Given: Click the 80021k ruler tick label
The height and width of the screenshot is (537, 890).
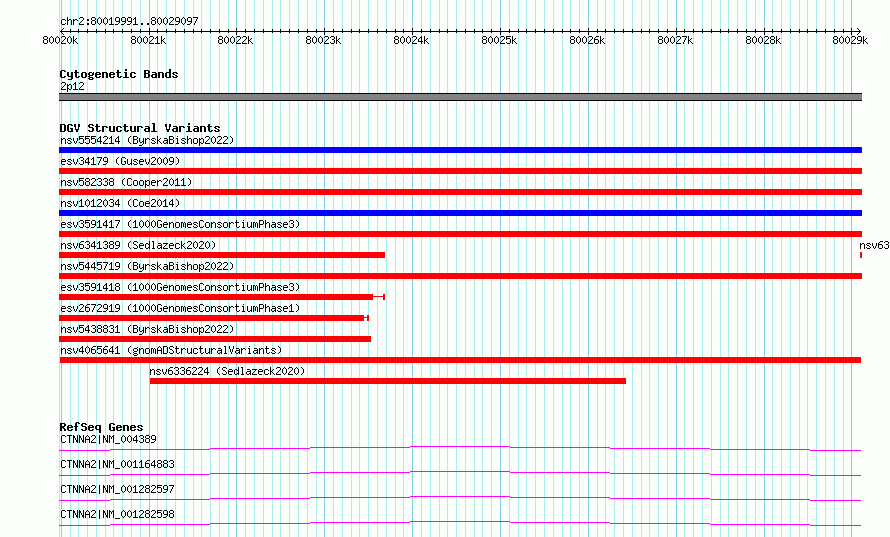Looking at the screenshot, I should [x=148, y=40].
